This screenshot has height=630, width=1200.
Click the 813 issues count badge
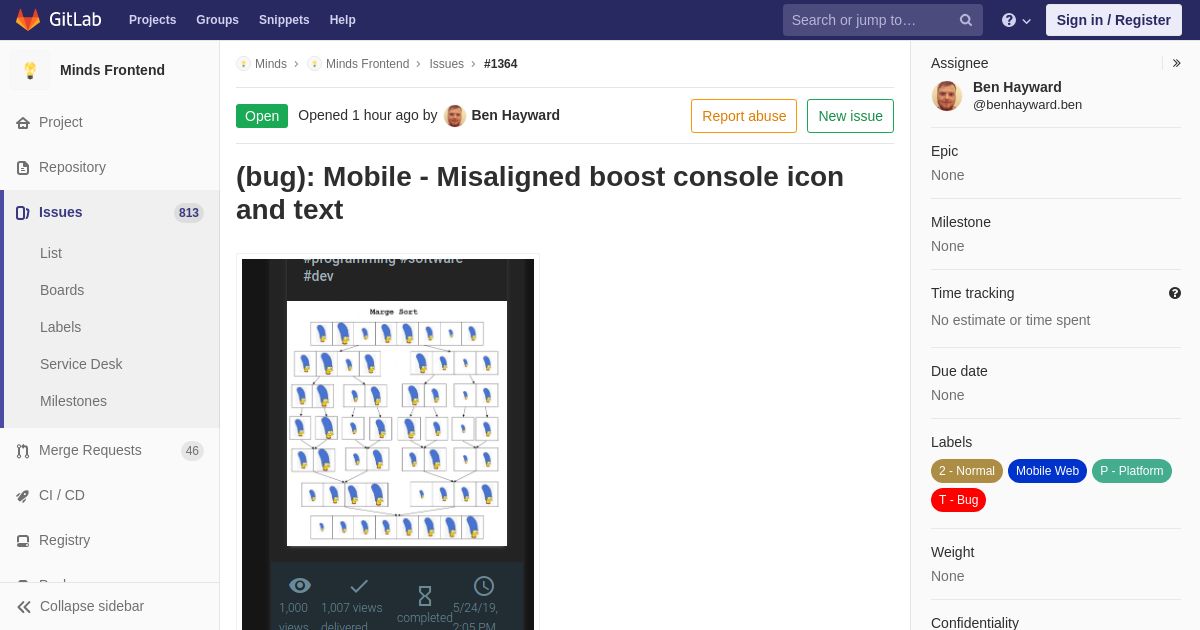[x=189, y=213]
